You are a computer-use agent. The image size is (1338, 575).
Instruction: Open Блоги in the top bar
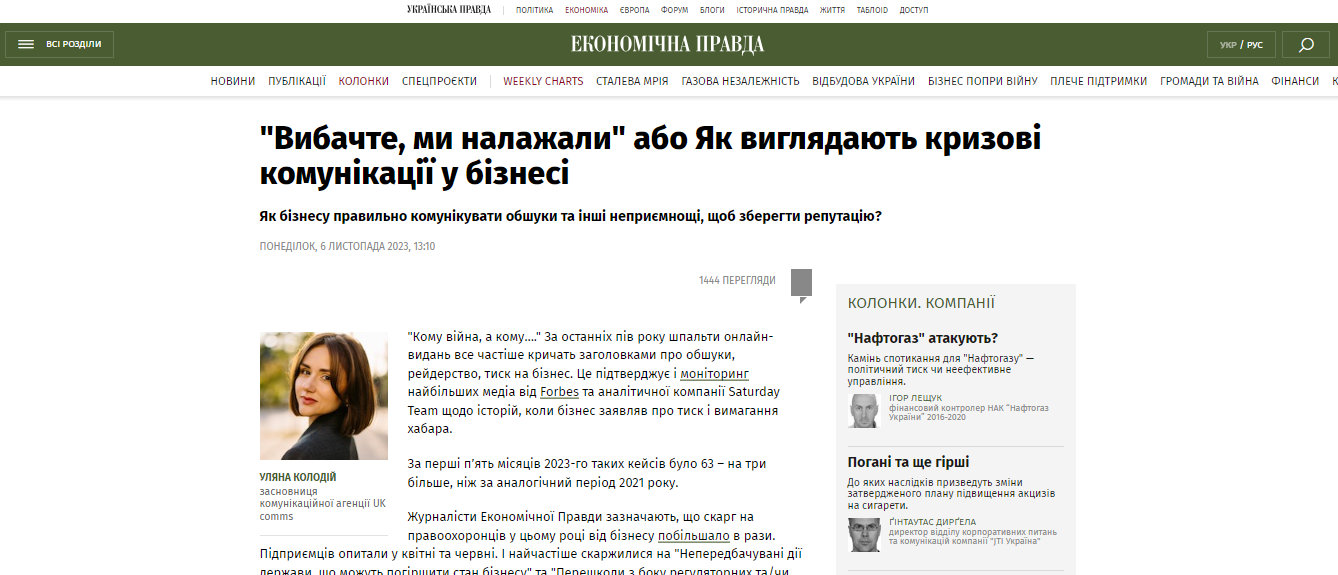[712, 10]
